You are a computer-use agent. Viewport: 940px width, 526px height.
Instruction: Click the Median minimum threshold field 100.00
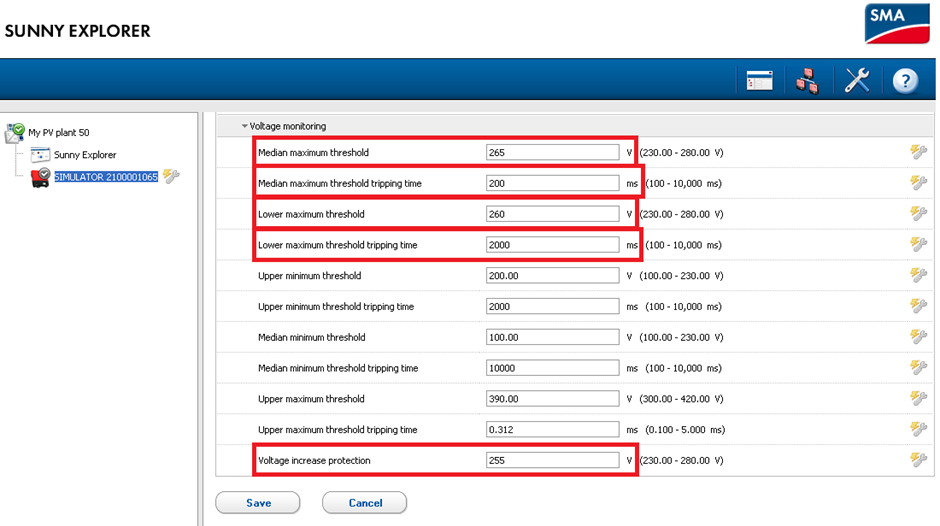click(552, 337)
